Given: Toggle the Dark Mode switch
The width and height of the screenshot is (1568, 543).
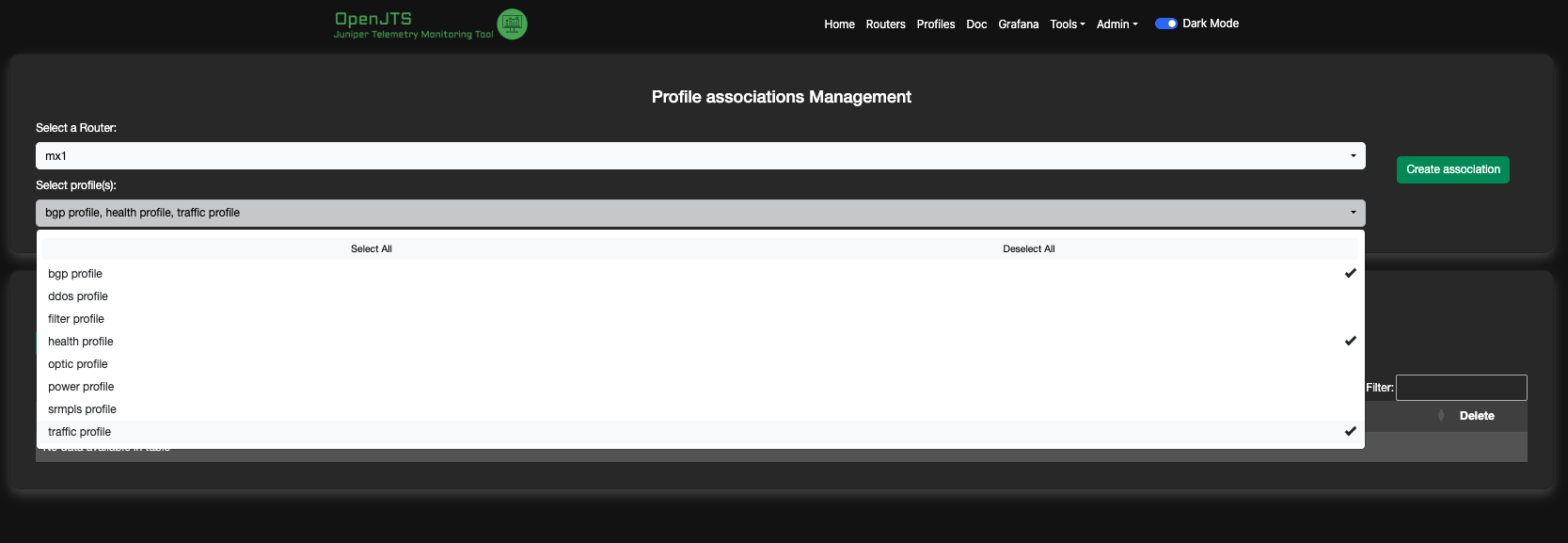Looking at the screenshot, I should pos(1165,24).
